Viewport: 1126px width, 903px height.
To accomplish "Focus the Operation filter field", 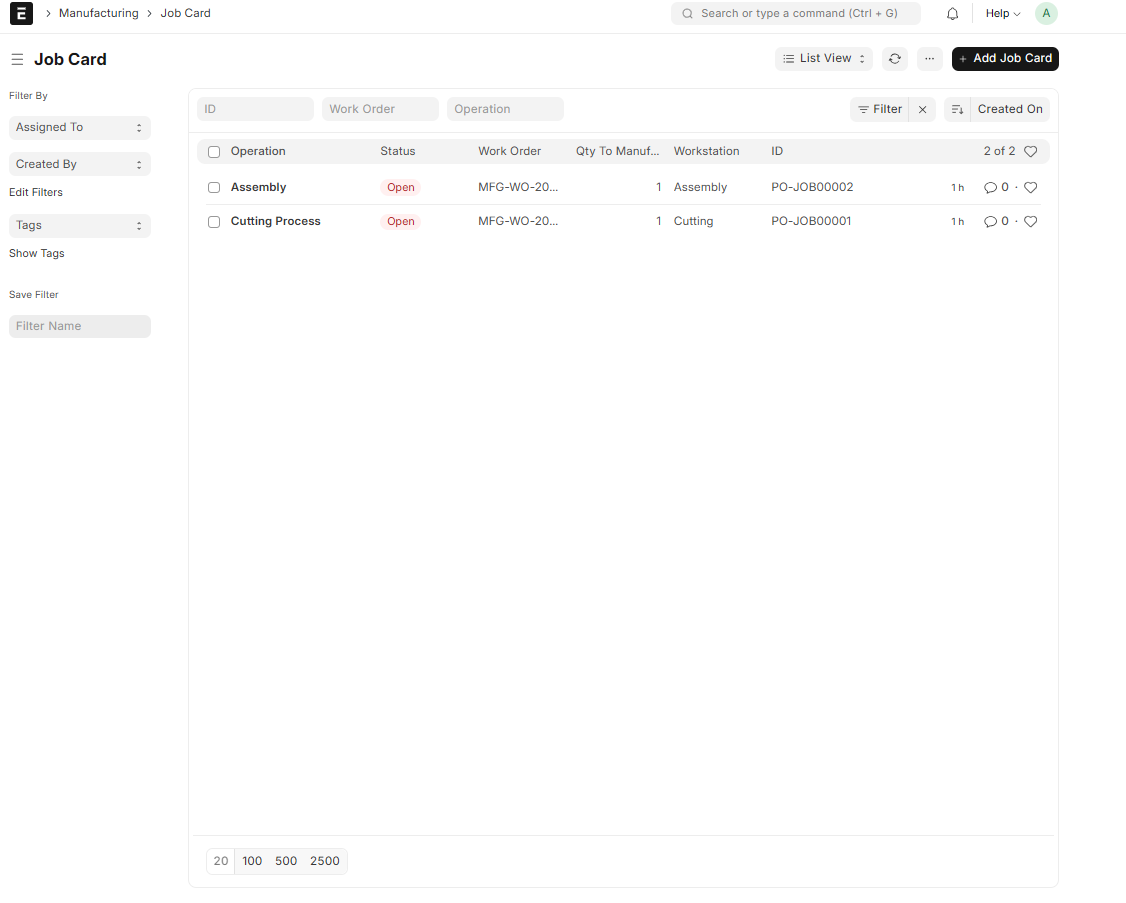I will point(505,109).
